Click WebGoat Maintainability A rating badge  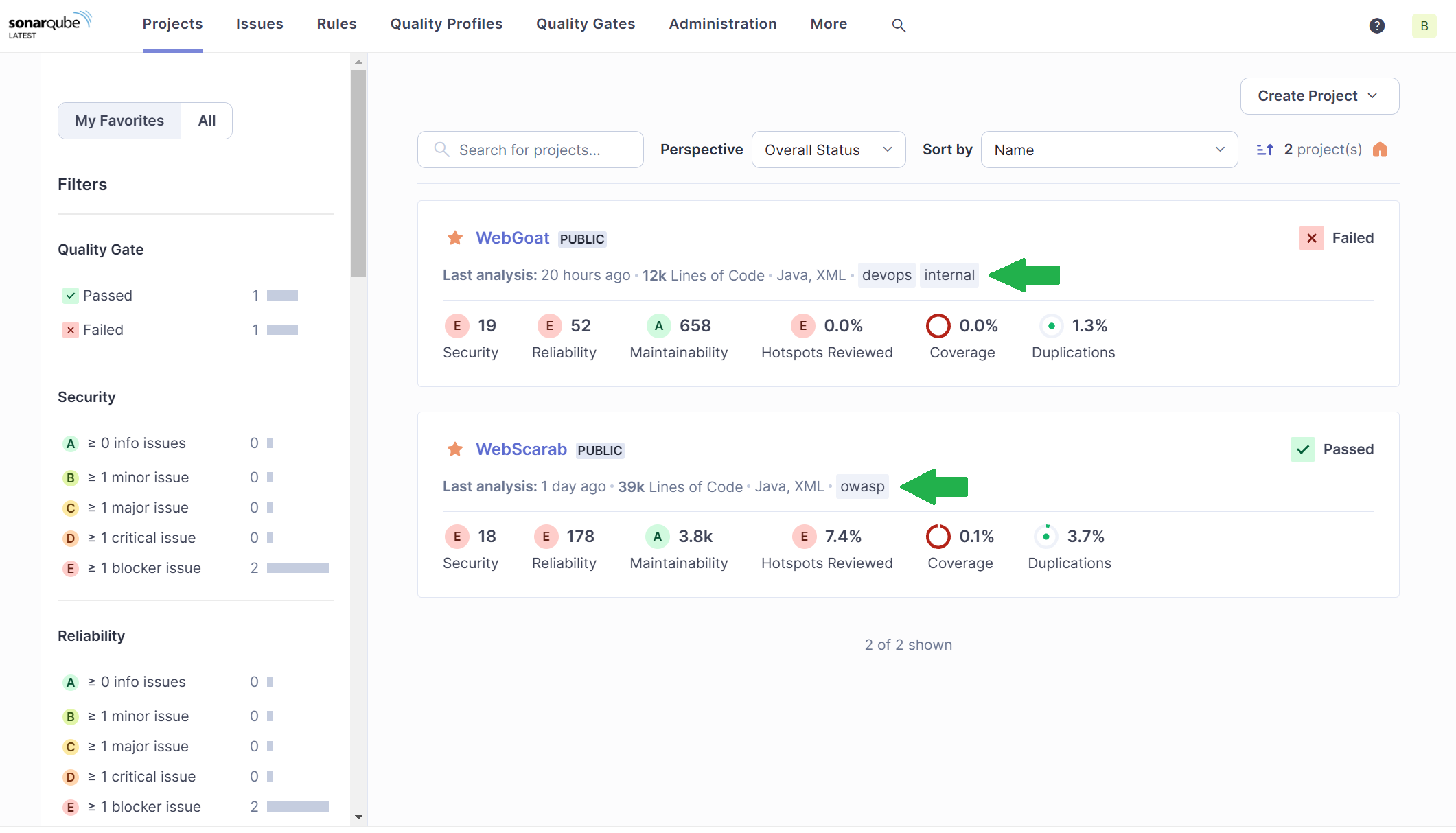tap(658, 326)
